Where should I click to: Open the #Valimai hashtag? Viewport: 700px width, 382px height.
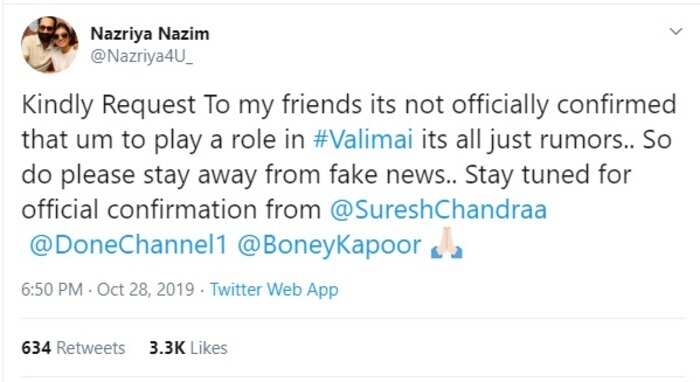[362, 139]
